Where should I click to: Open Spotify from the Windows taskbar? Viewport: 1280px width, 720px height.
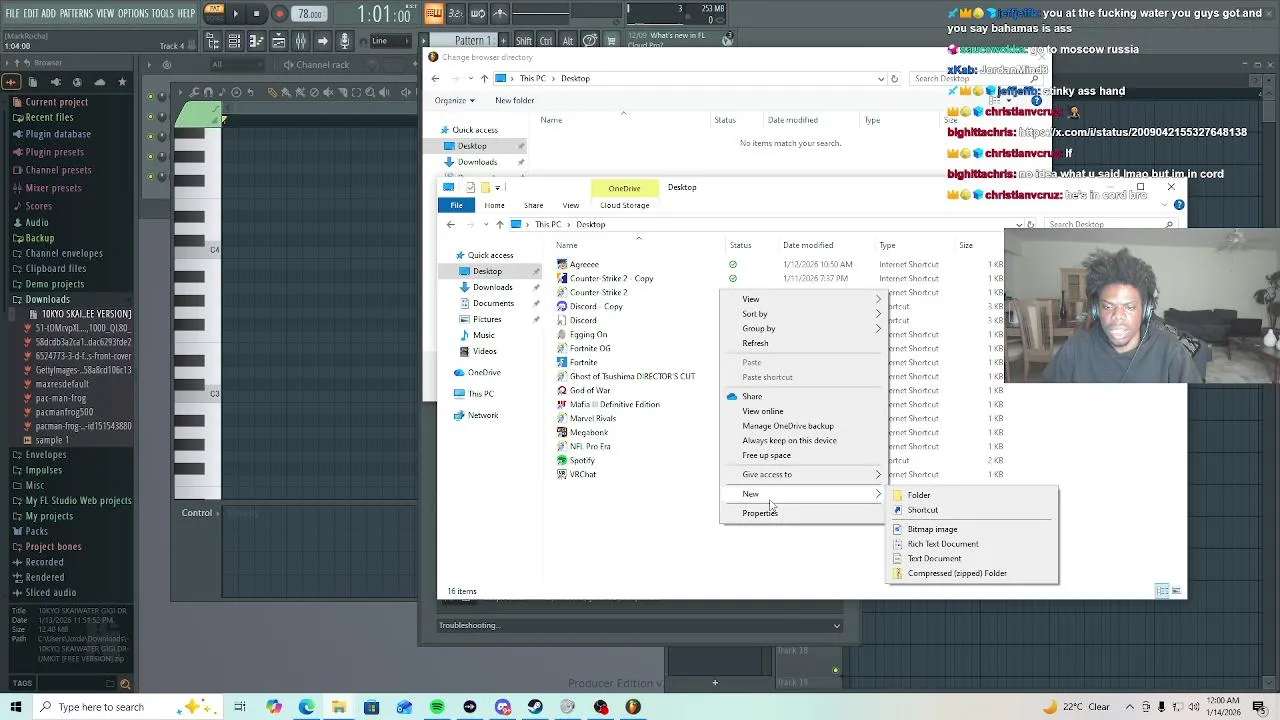pyautogui.click(x=437, y=707)
